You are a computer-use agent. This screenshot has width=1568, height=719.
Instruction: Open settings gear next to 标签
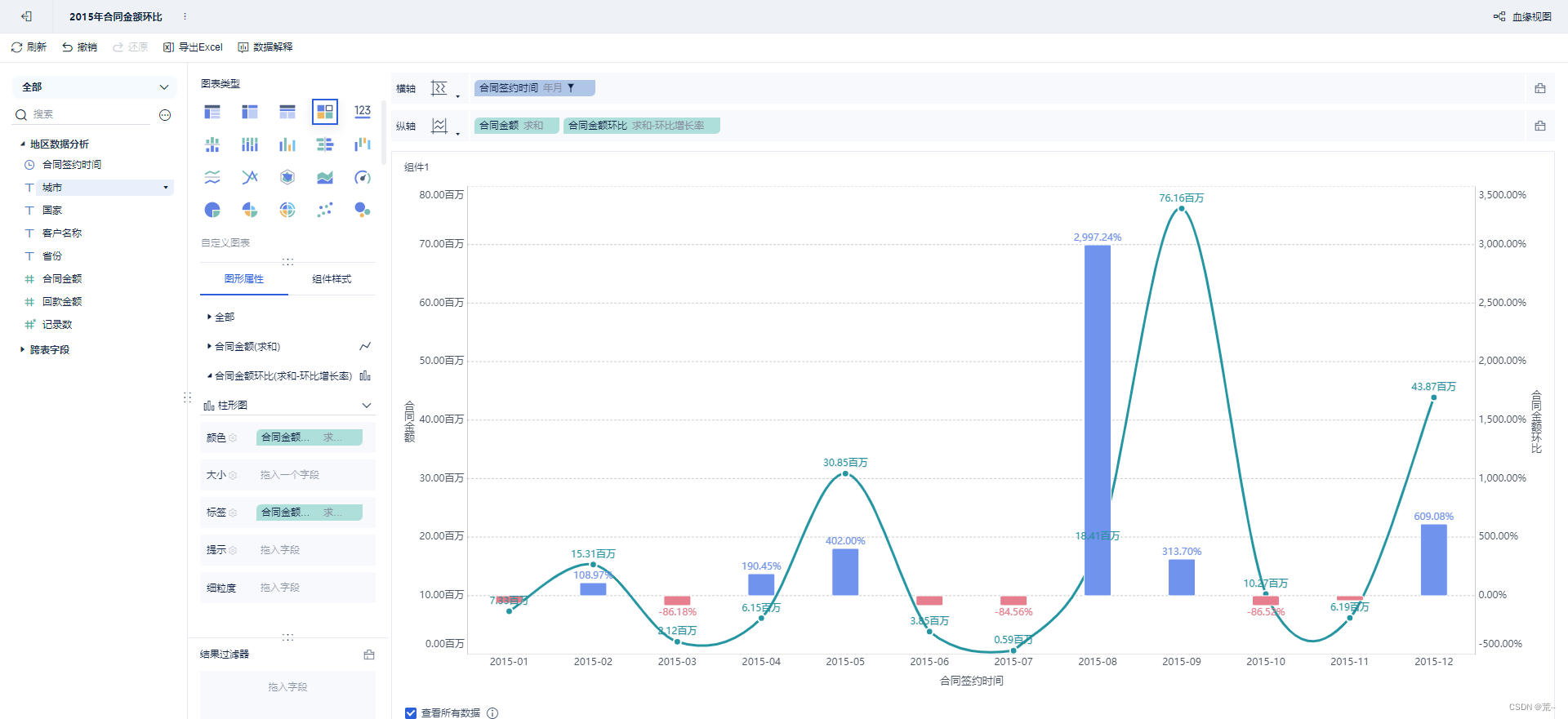point(233,513)
